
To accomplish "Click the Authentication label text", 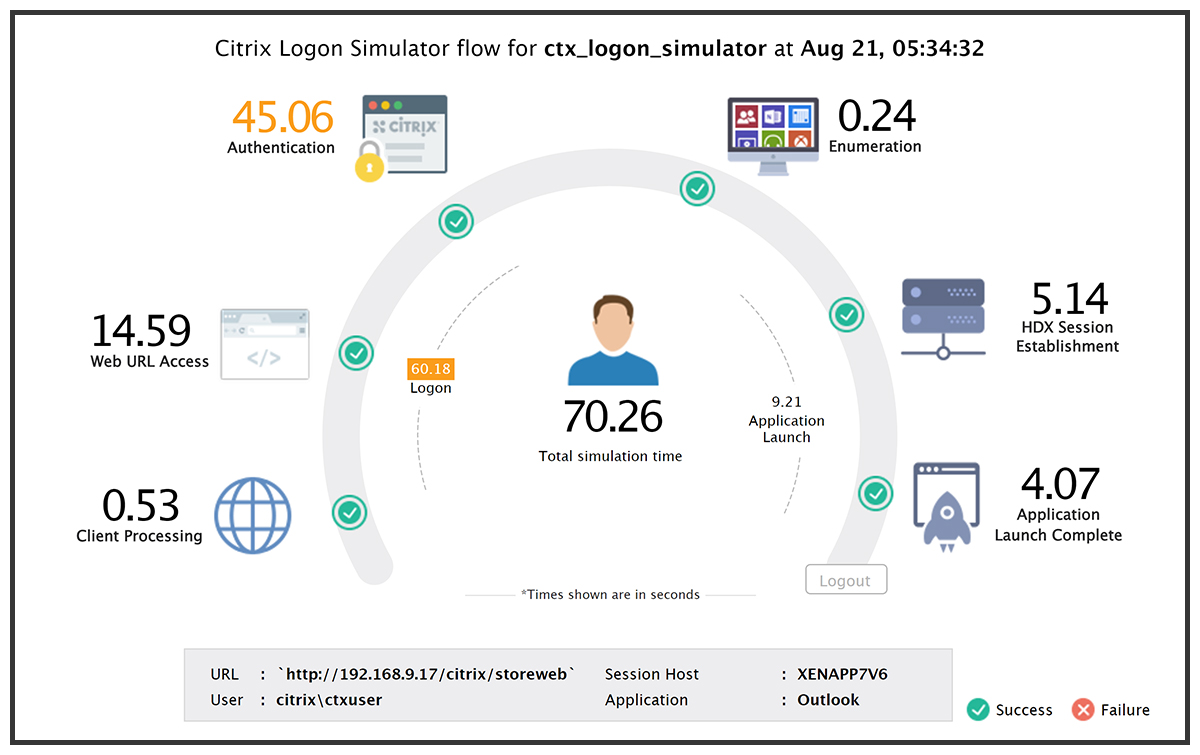I will (x=281, y=147).
